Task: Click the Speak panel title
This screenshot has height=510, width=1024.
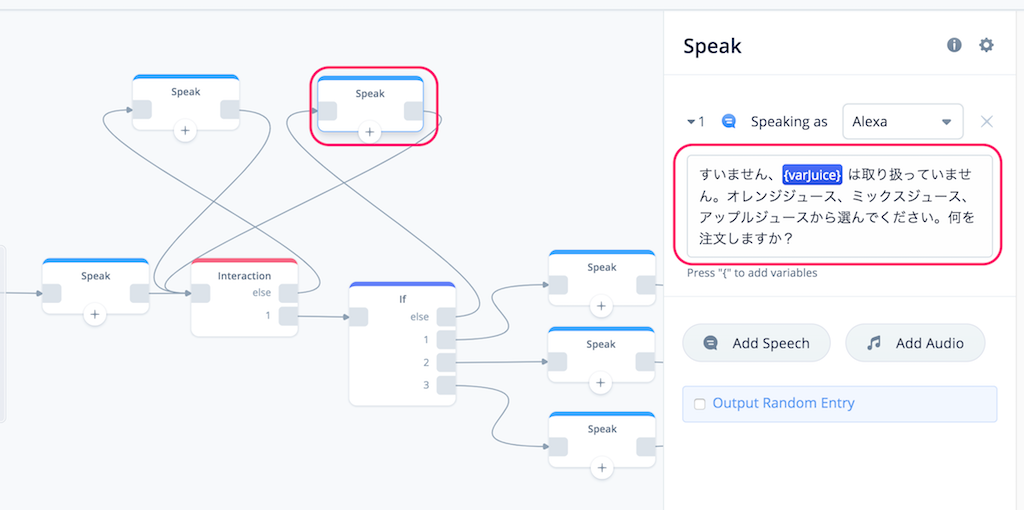Action: (712, 46)
